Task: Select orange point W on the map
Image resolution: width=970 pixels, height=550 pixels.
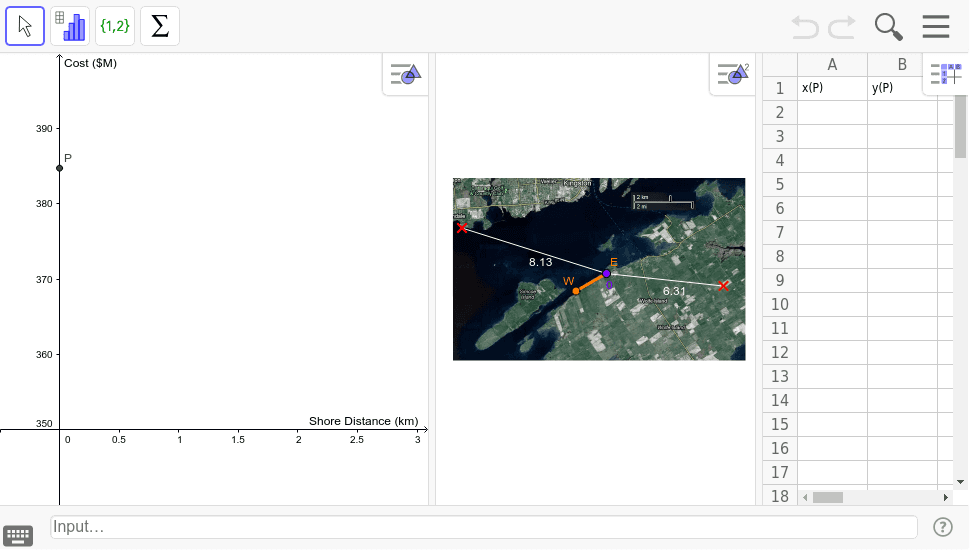Action: coord(576,291)
